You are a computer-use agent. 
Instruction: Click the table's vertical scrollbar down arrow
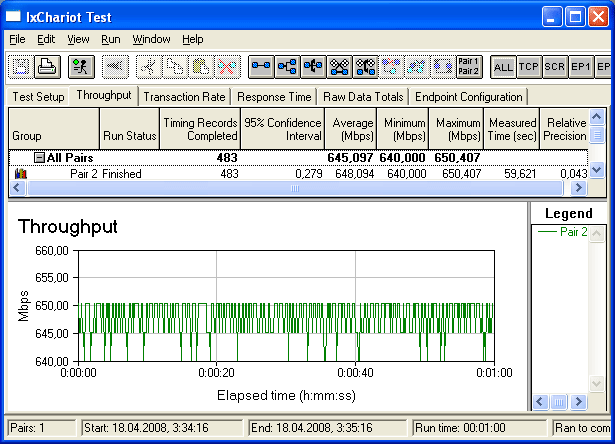[x=597, y=170]
